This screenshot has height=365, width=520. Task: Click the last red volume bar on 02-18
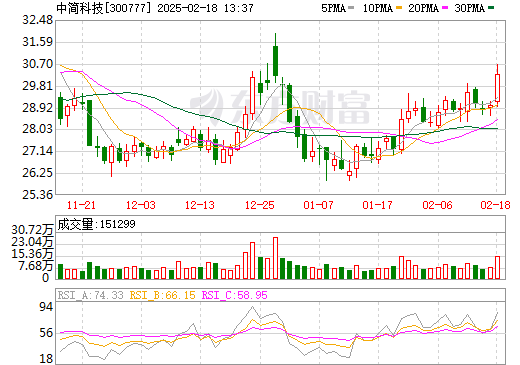(498, 268)
